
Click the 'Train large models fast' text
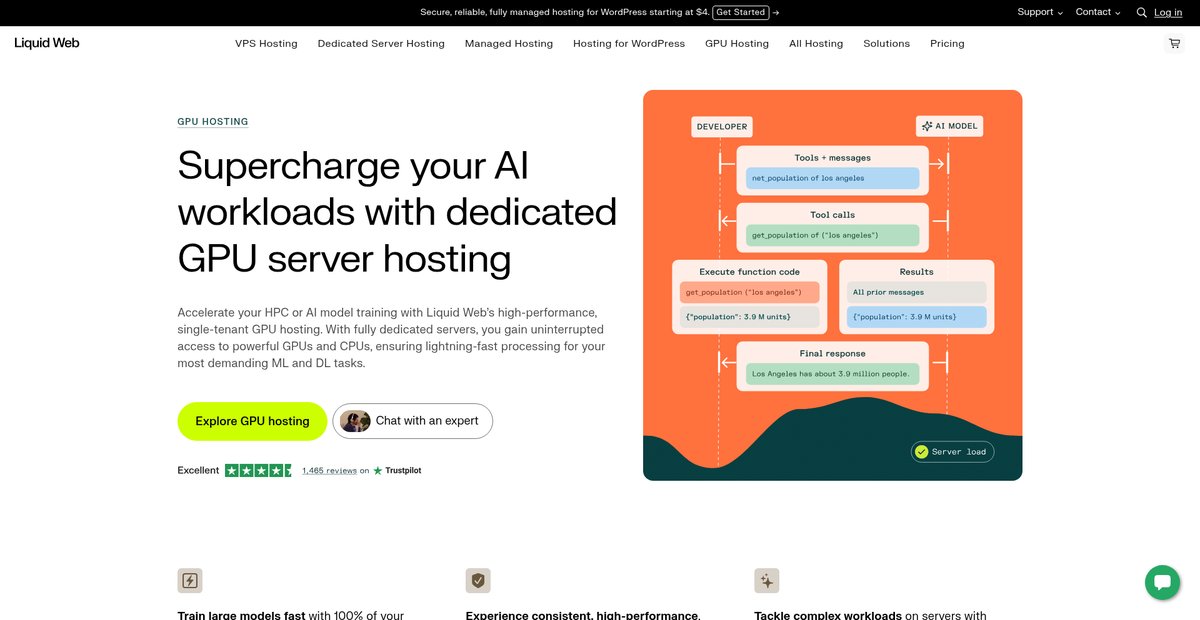coord(241,614)
